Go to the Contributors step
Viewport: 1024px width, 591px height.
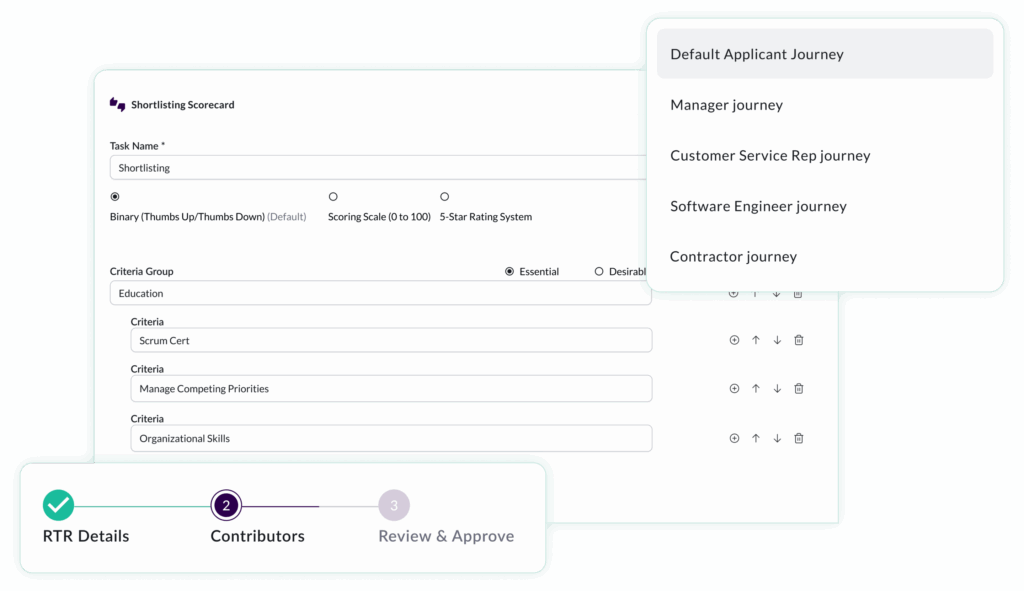tap(226, 505)
